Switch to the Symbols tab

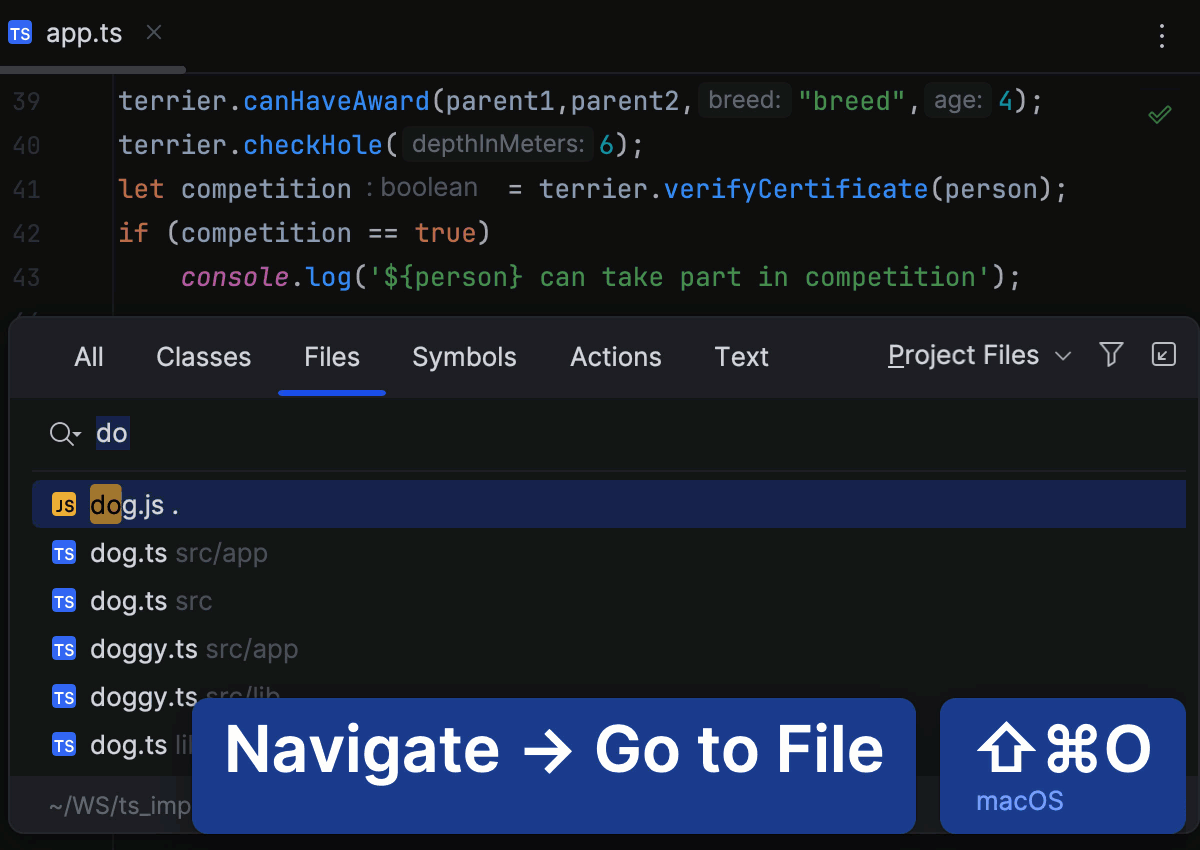(x=464, y=357)
